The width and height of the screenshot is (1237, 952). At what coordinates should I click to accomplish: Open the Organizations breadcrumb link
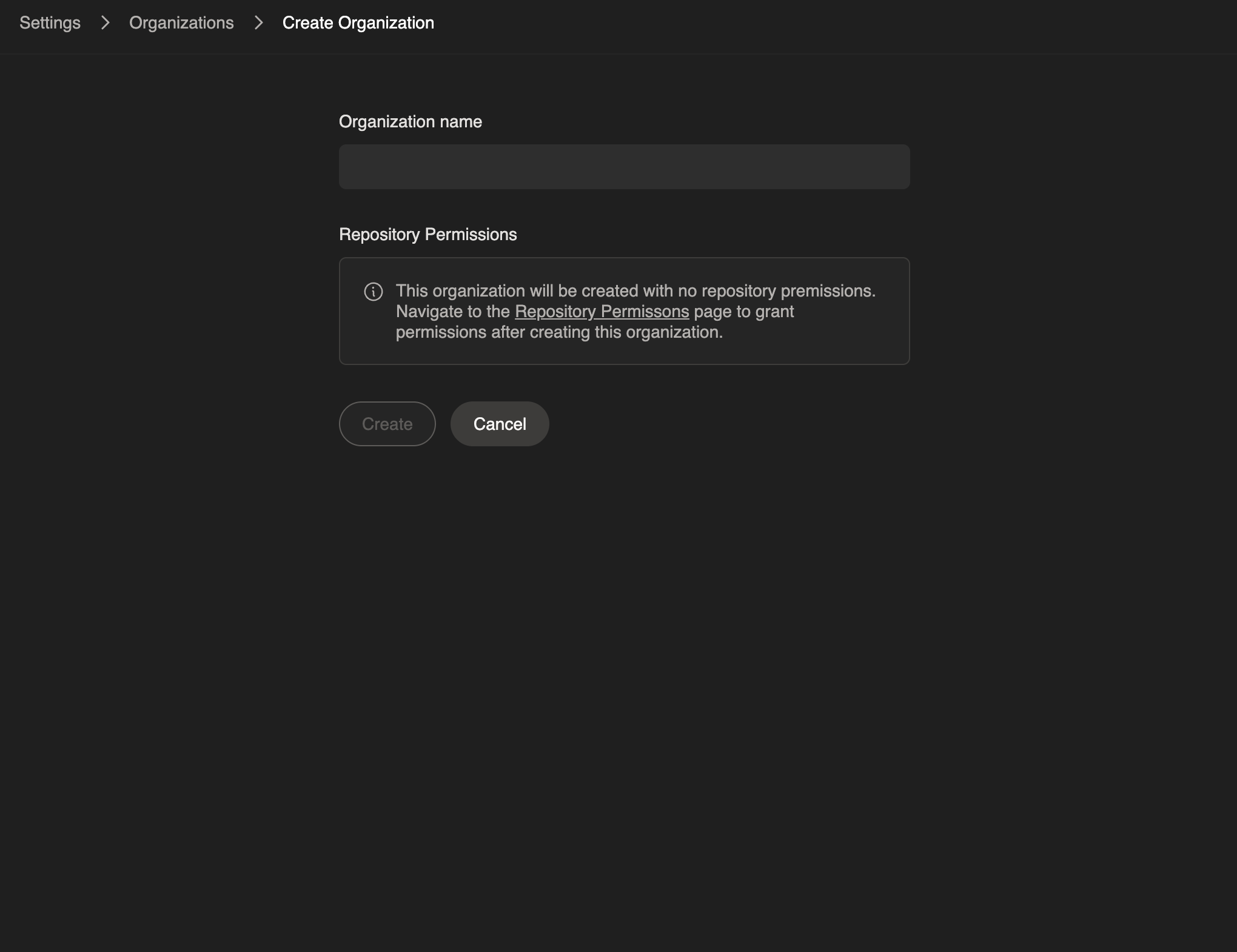pos(181,23)
